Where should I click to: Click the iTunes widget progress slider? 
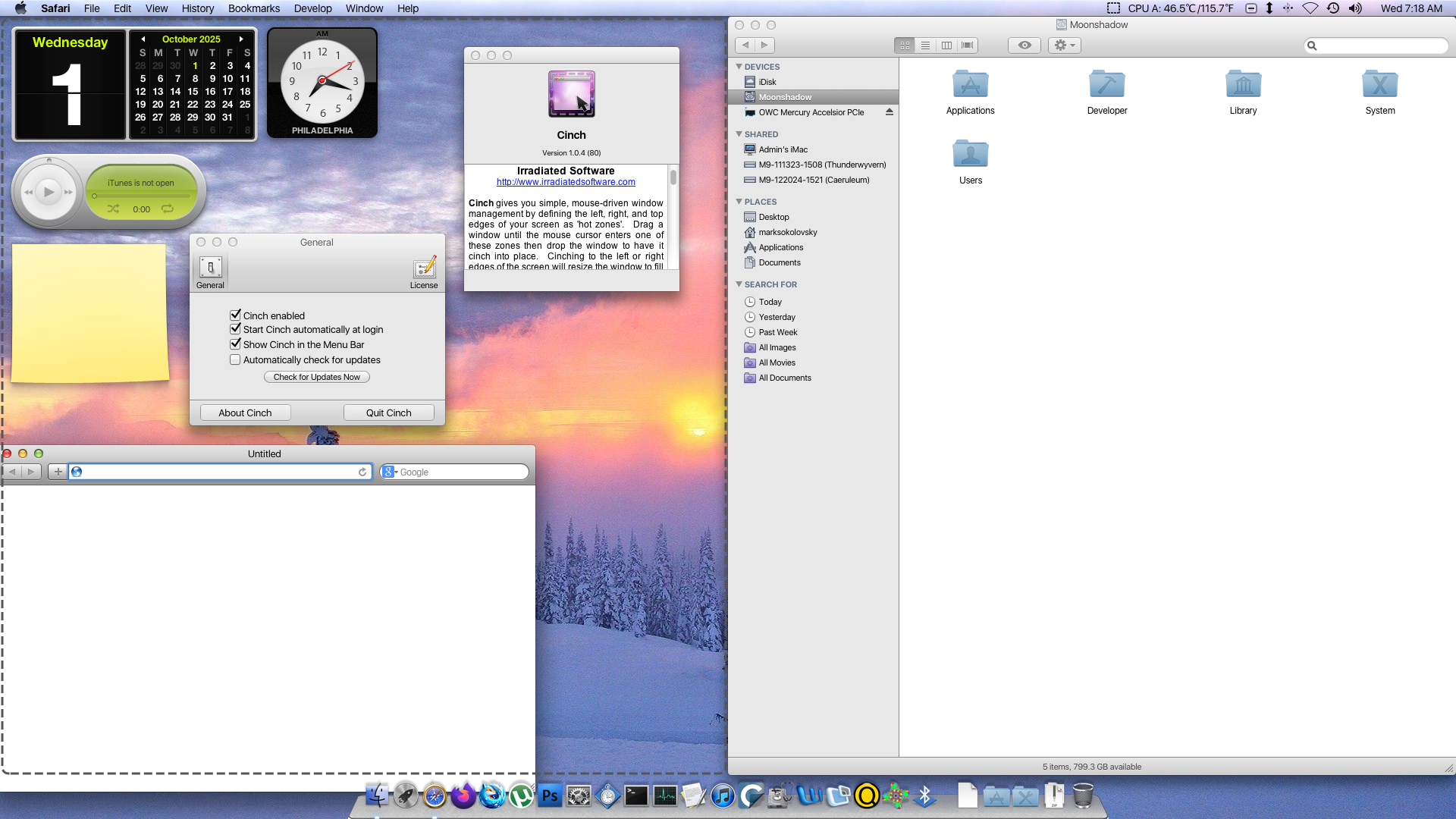coord(141,196)
